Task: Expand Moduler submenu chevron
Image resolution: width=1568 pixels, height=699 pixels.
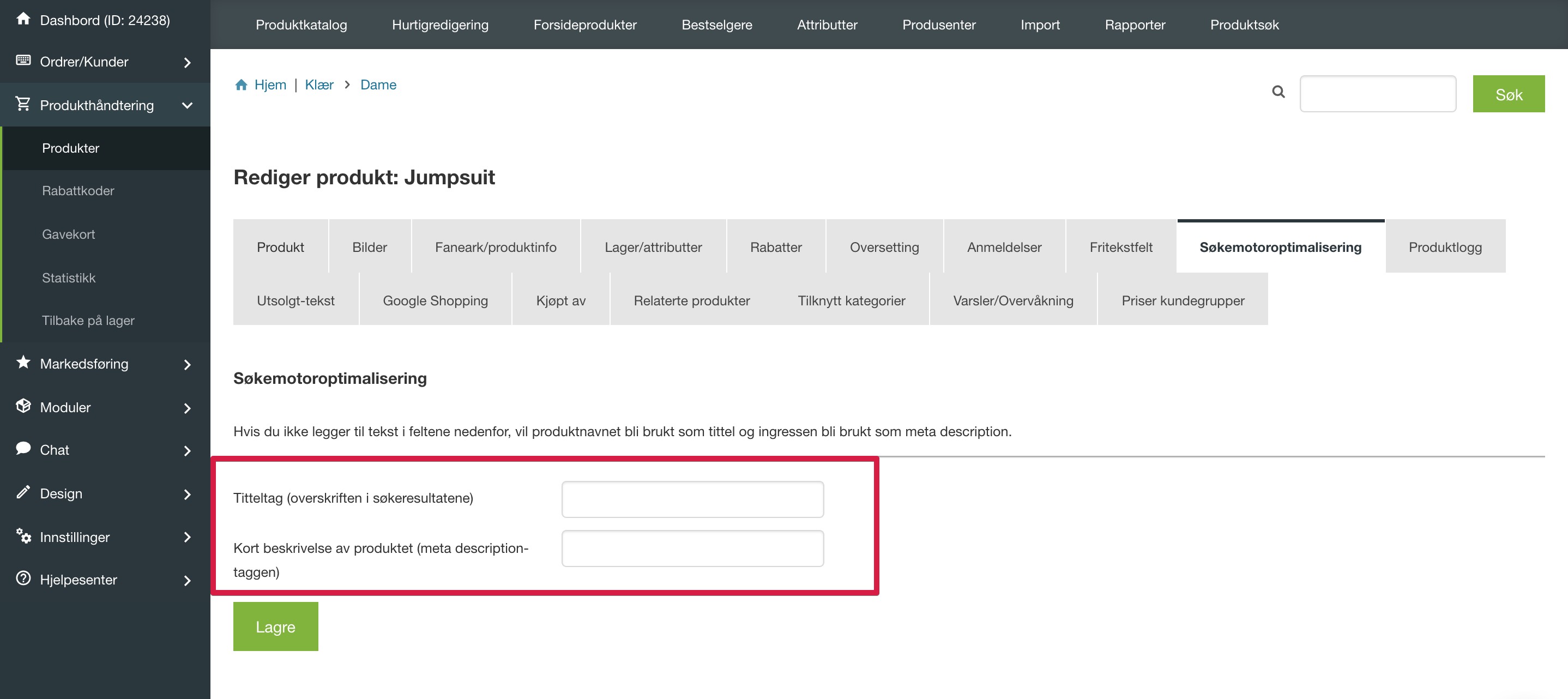Action: click(188, 408)
